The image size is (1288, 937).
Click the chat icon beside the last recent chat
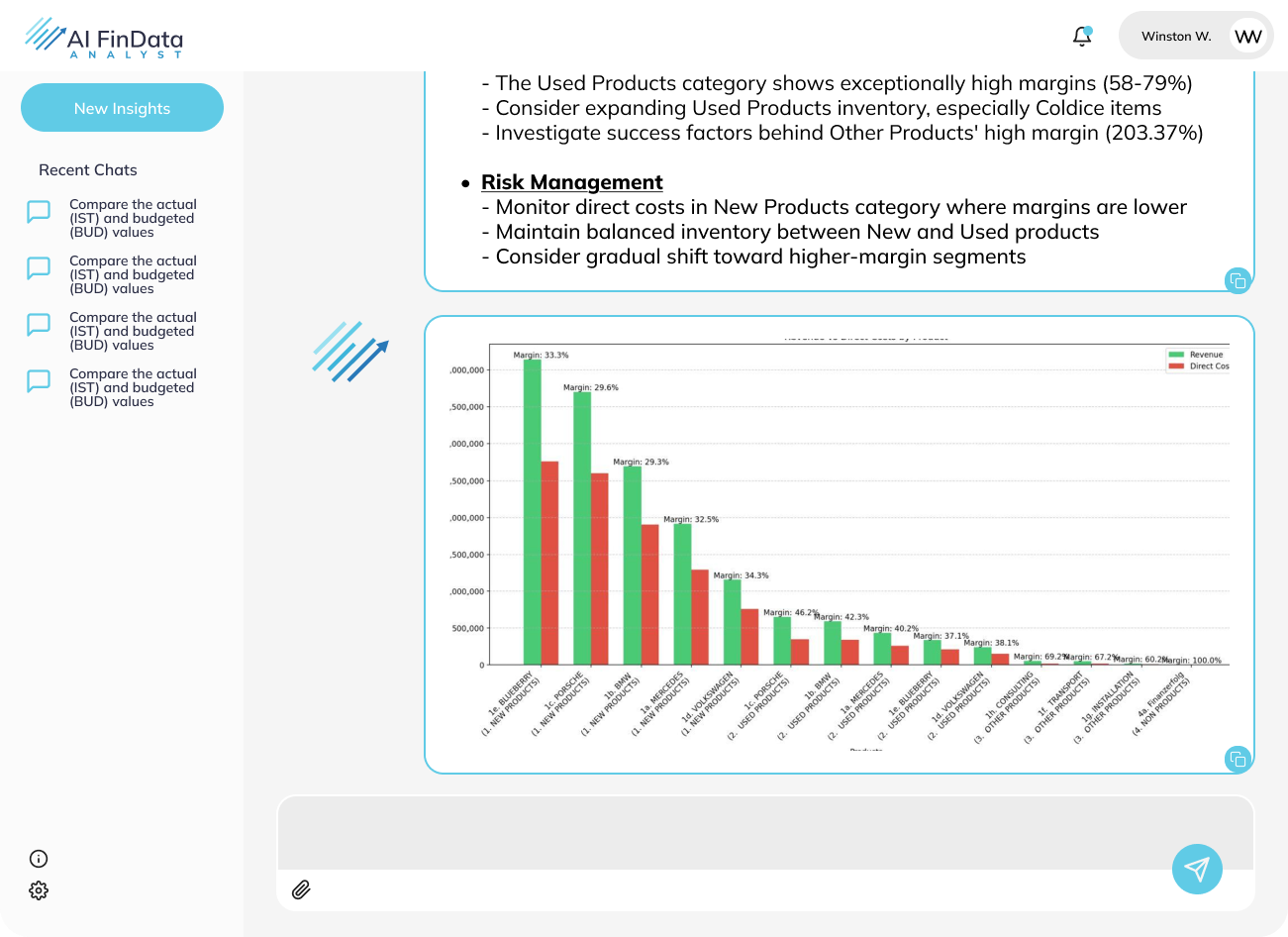(x=38, y=381)
